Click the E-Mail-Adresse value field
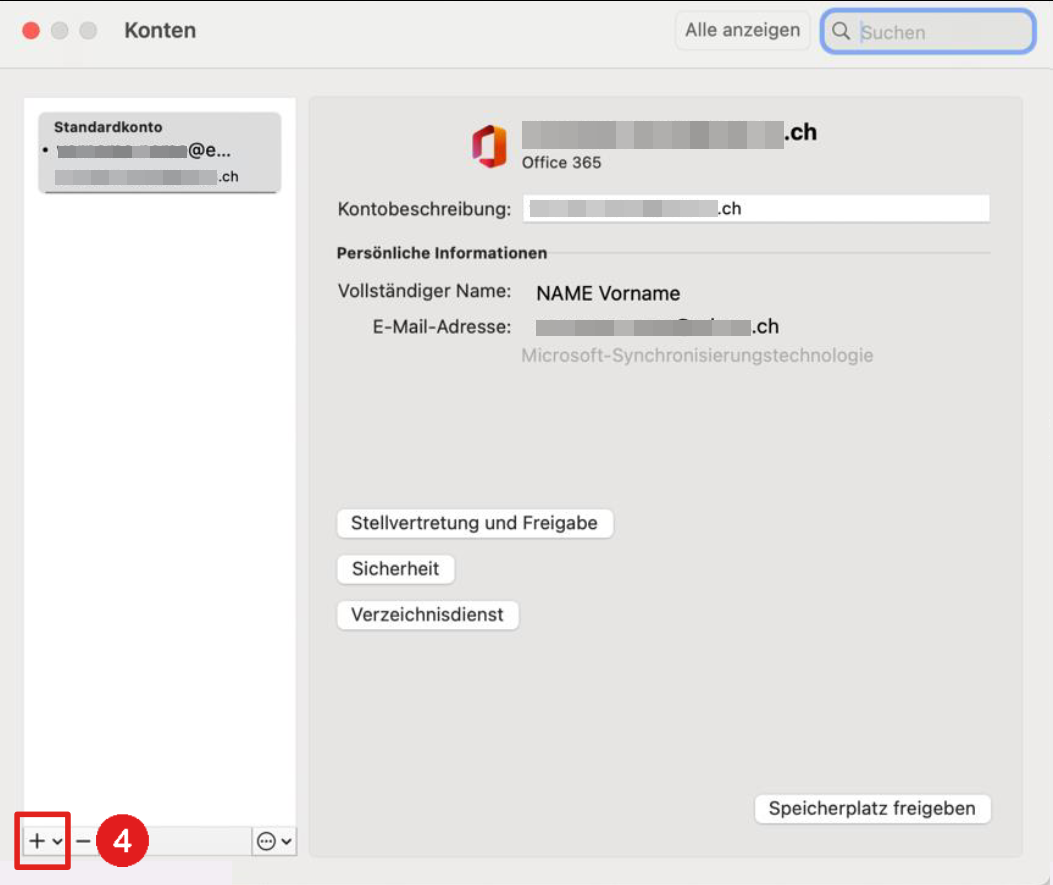This screenshot has width=1053, height=885. pos(656,327)
